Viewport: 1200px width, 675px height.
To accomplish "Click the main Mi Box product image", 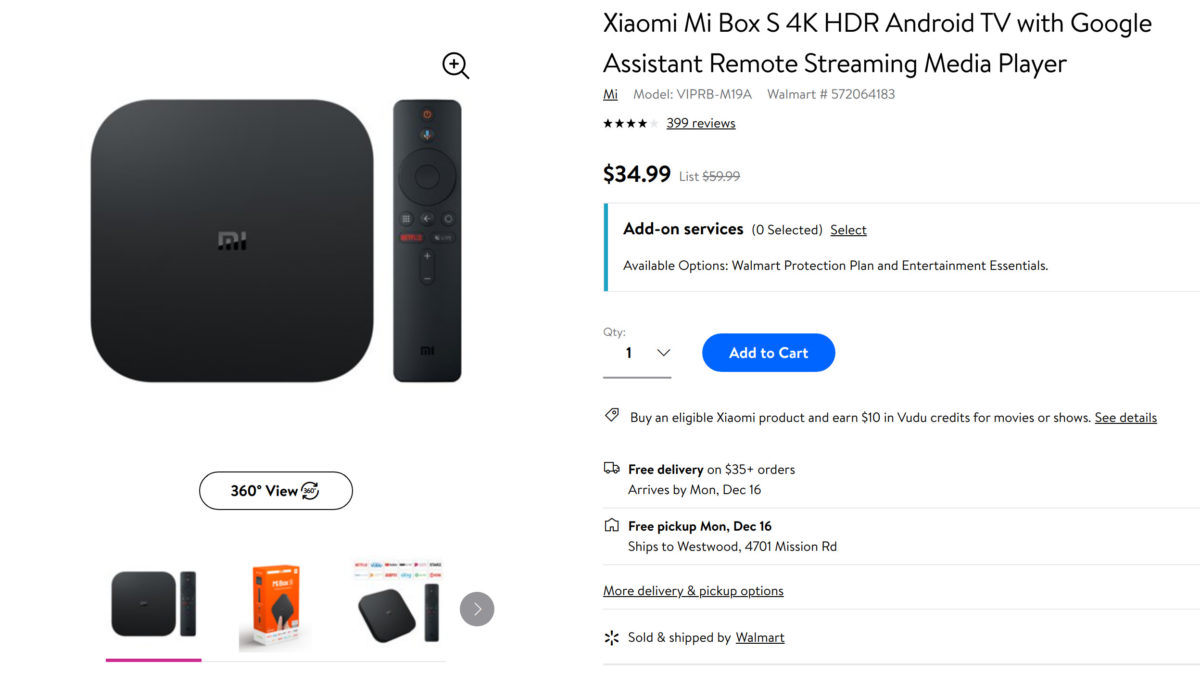I will 232,241.
